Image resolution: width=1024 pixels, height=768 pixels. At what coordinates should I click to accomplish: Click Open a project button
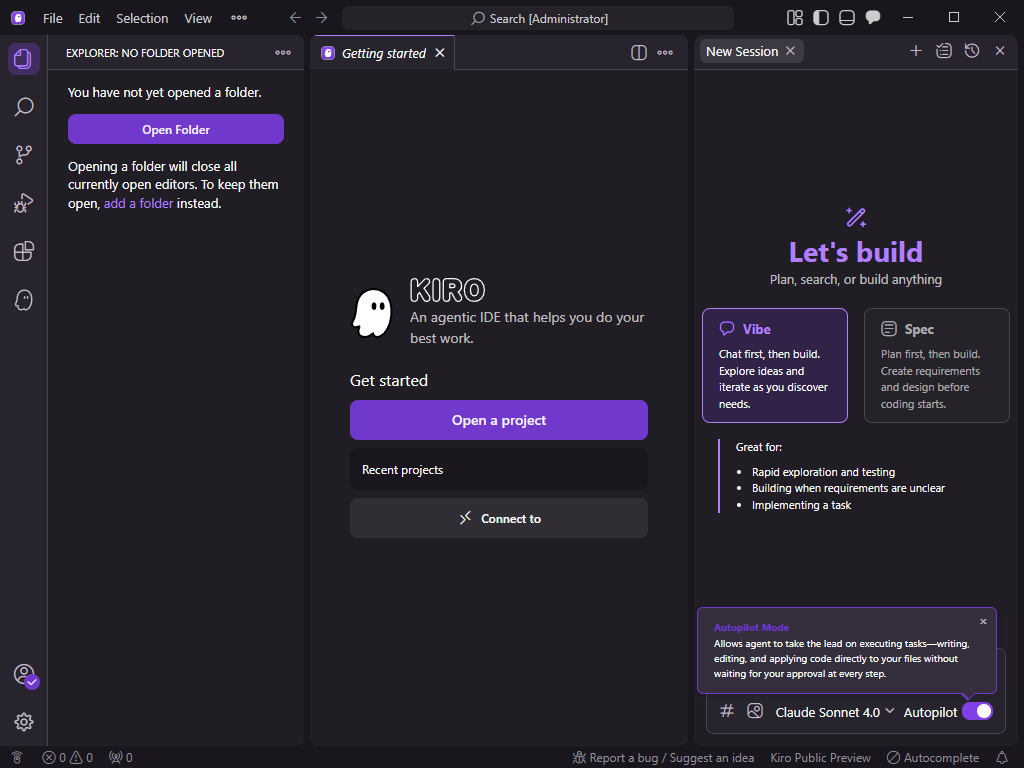click(x=499, y=420)
